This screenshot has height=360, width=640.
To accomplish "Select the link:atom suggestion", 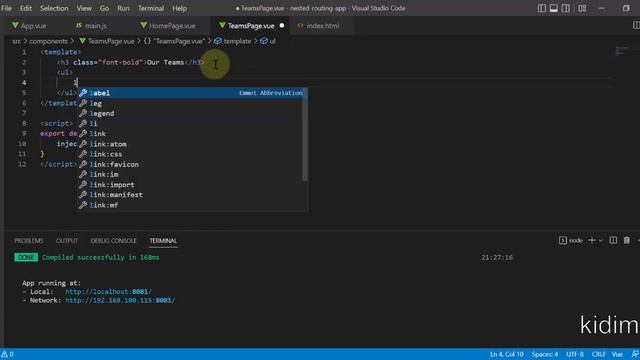I will coord(190,144).
